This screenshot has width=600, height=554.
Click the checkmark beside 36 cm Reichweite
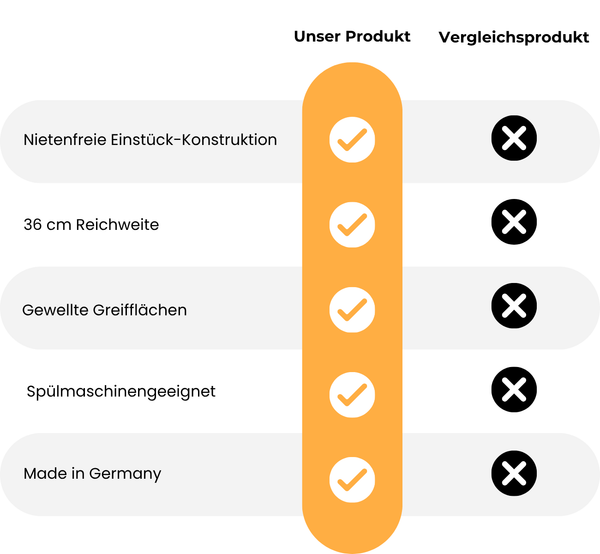[x=352, y=224]
